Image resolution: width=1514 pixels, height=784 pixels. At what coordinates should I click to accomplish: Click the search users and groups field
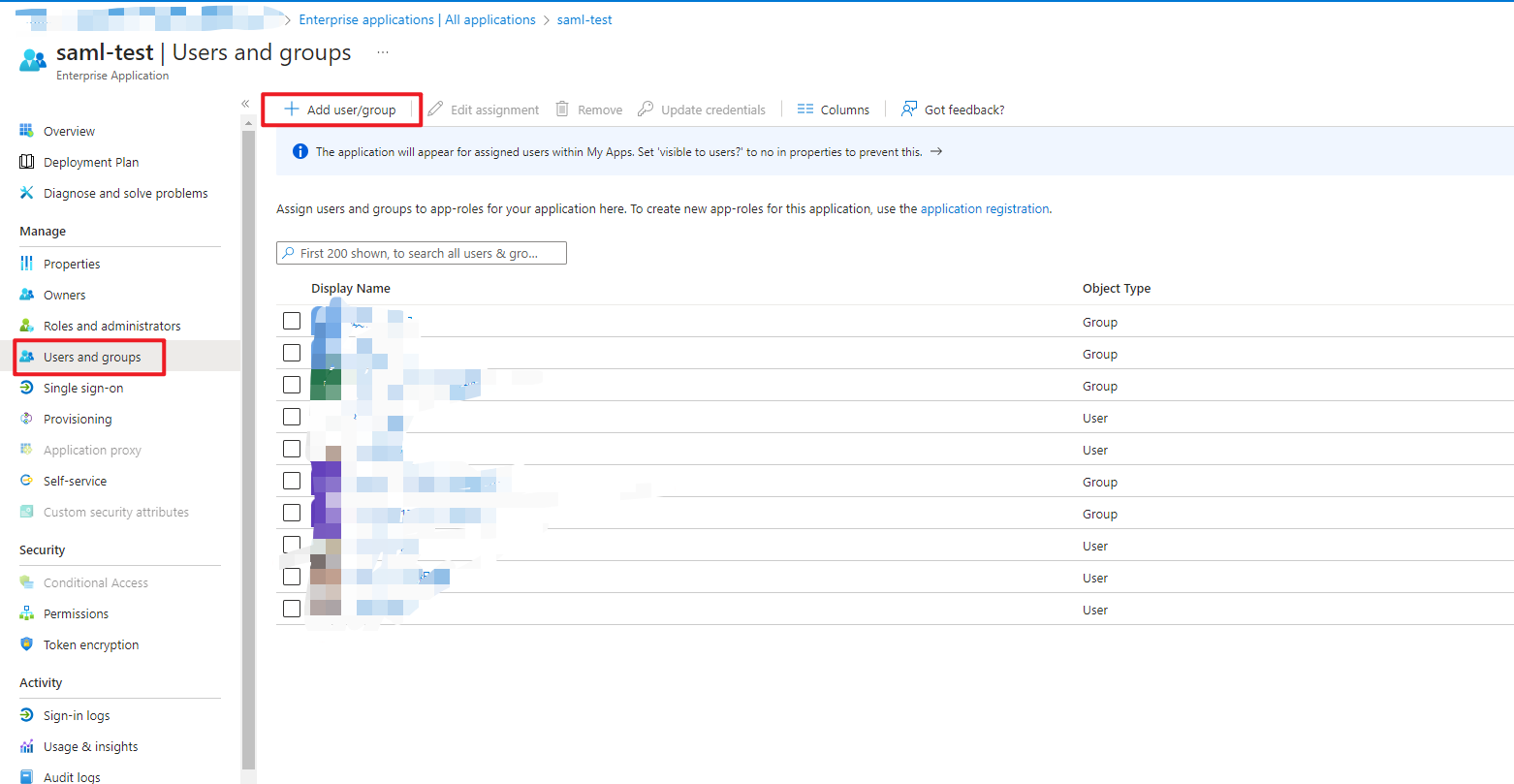pos(422,253)
